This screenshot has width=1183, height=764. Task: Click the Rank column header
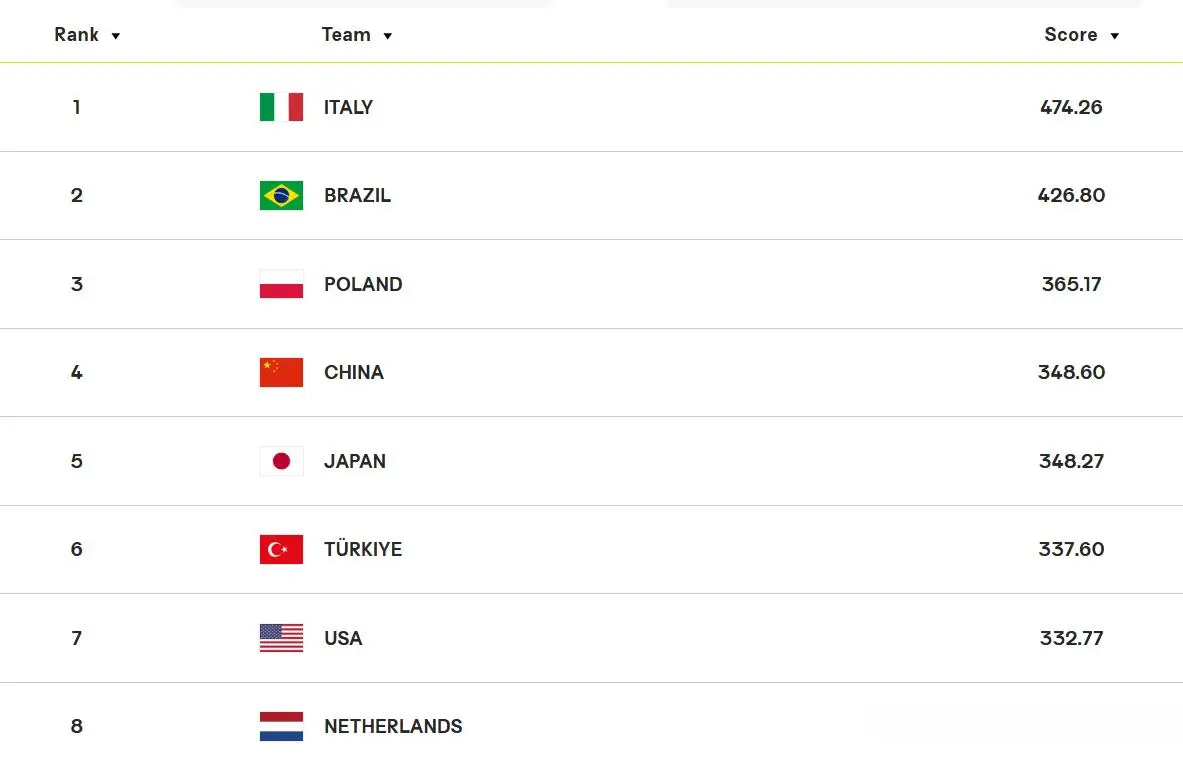(x=76, y=35)
